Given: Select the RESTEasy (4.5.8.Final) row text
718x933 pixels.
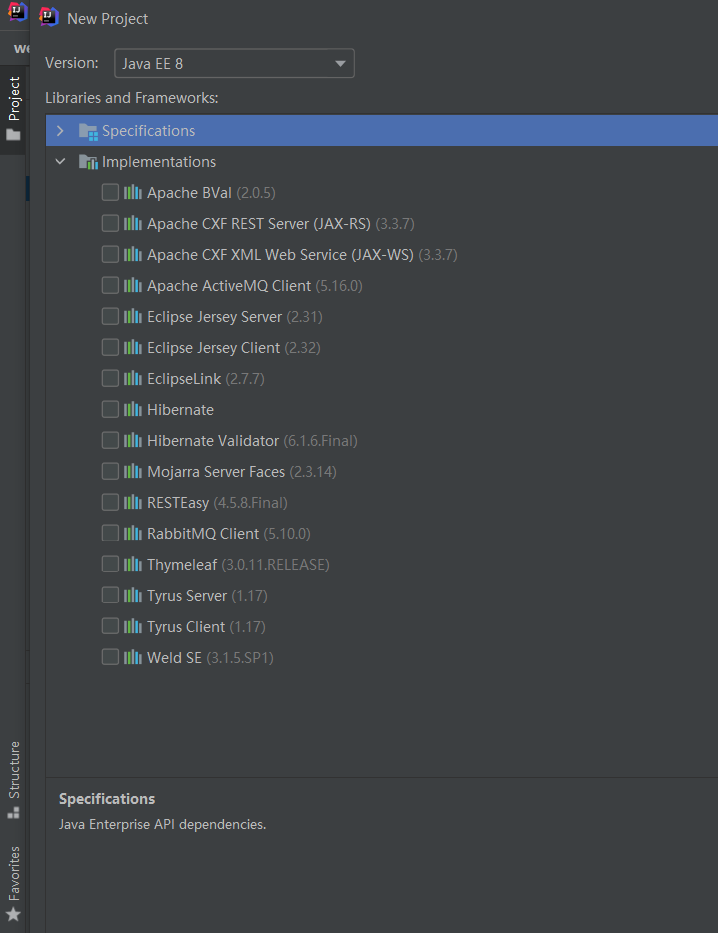Looking at the screenshot, I should (x=217, y=503).
